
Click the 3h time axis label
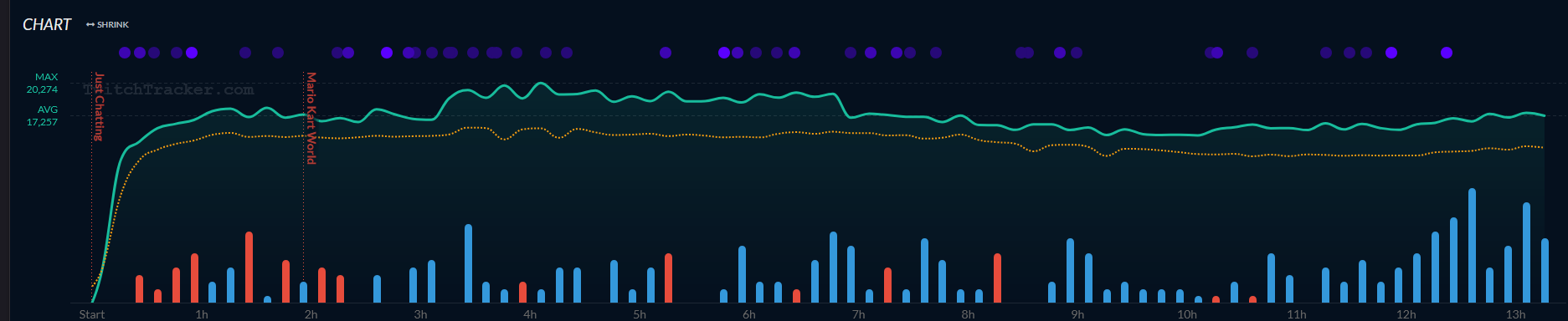(x=420, y=314)
